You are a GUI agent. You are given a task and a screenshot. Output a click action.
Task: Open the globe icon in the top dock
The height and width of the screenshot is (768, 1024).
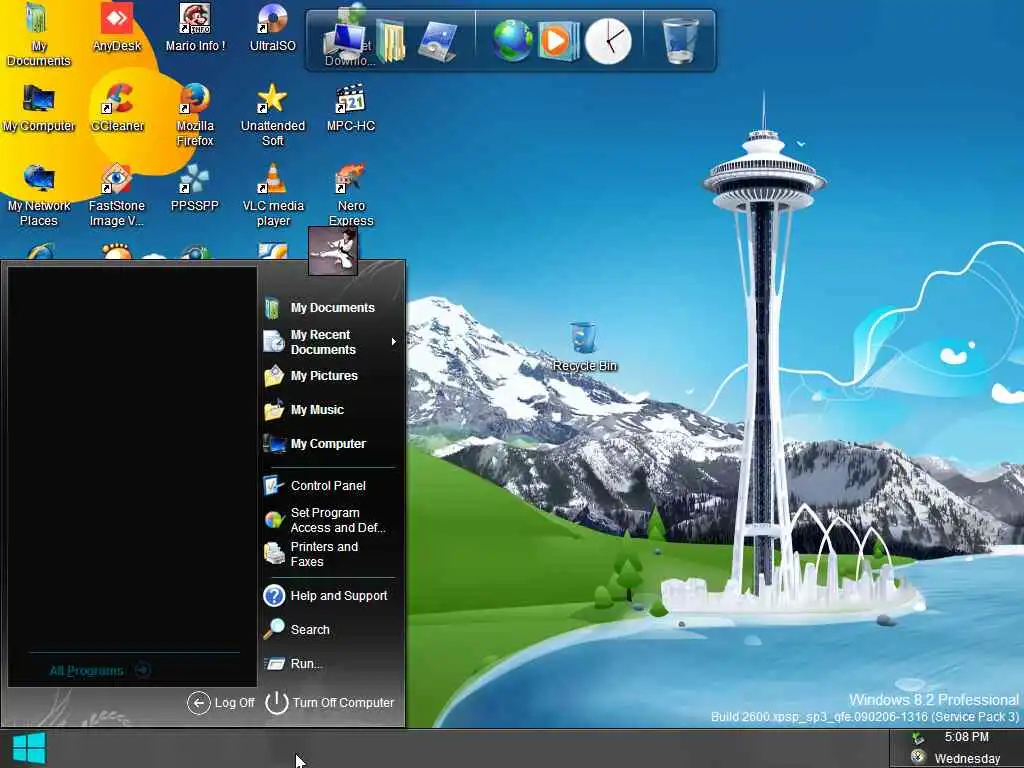512,40
